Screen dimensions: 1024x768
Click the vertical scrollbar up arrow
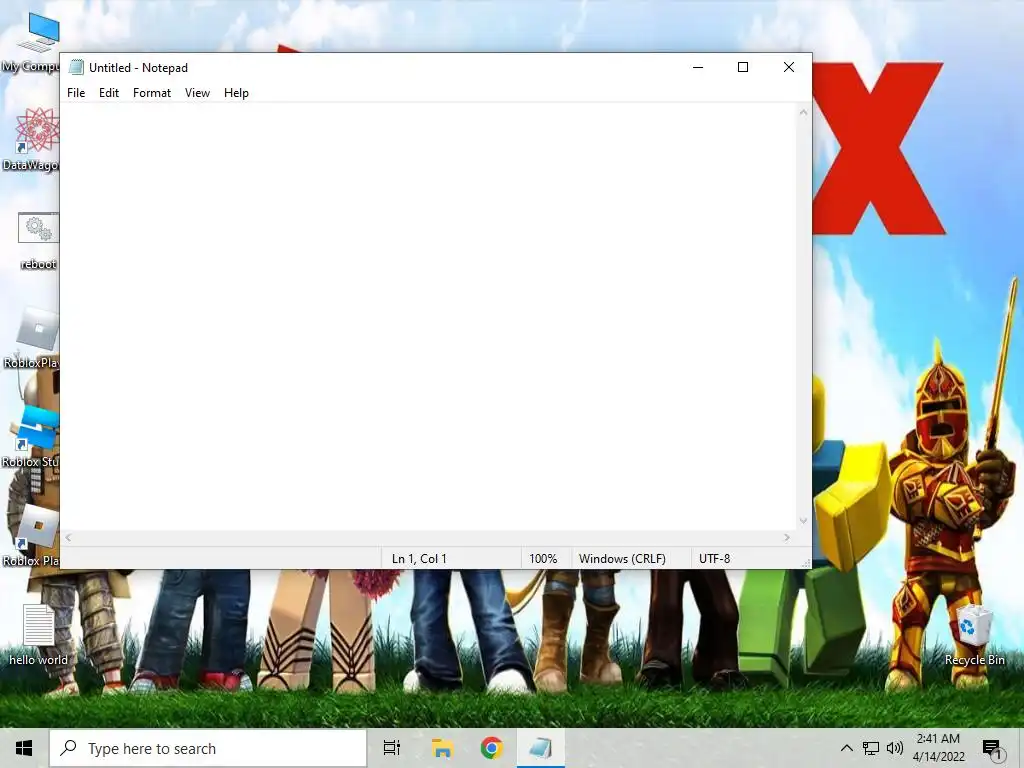click(803, 112)
